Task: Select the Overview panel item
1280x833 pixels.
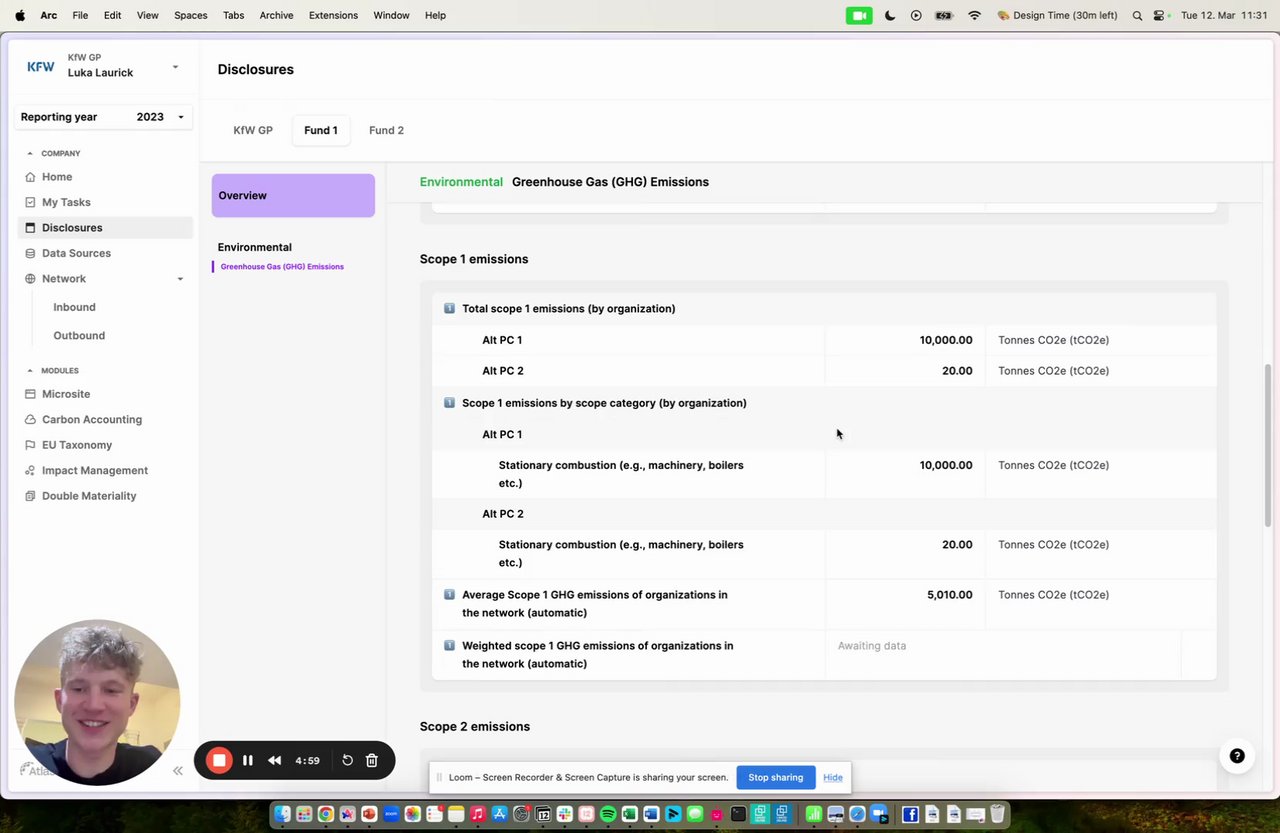Action: 293,196
